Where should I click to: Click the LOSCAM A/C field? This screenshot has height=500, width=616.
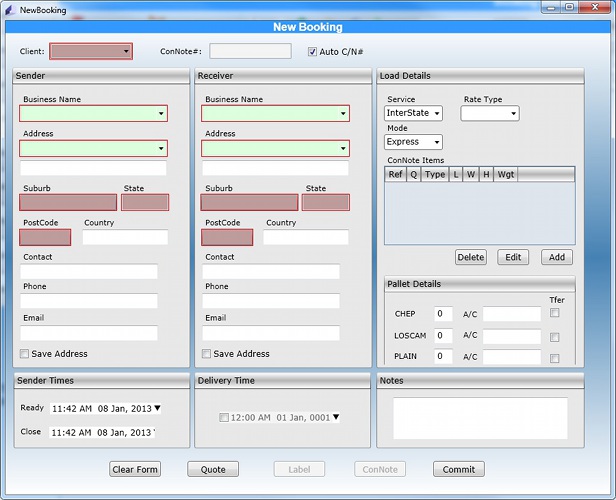pyautogui.click(x=512, y=337)
